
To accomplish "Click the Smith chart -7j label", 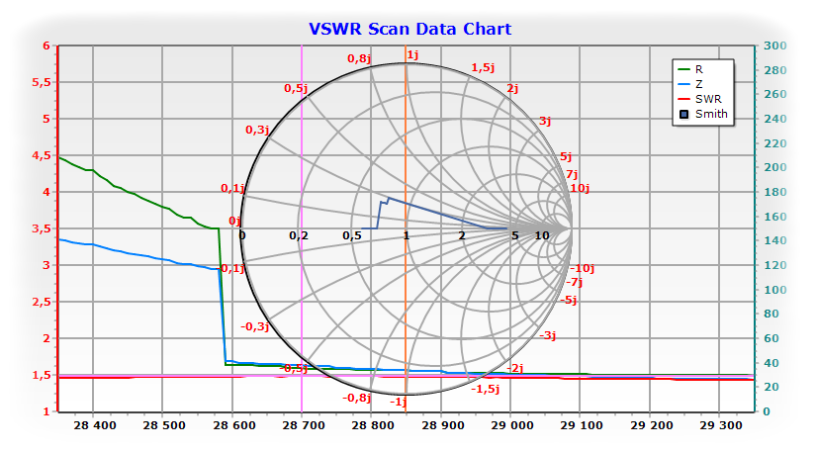I will click(574, 282).
